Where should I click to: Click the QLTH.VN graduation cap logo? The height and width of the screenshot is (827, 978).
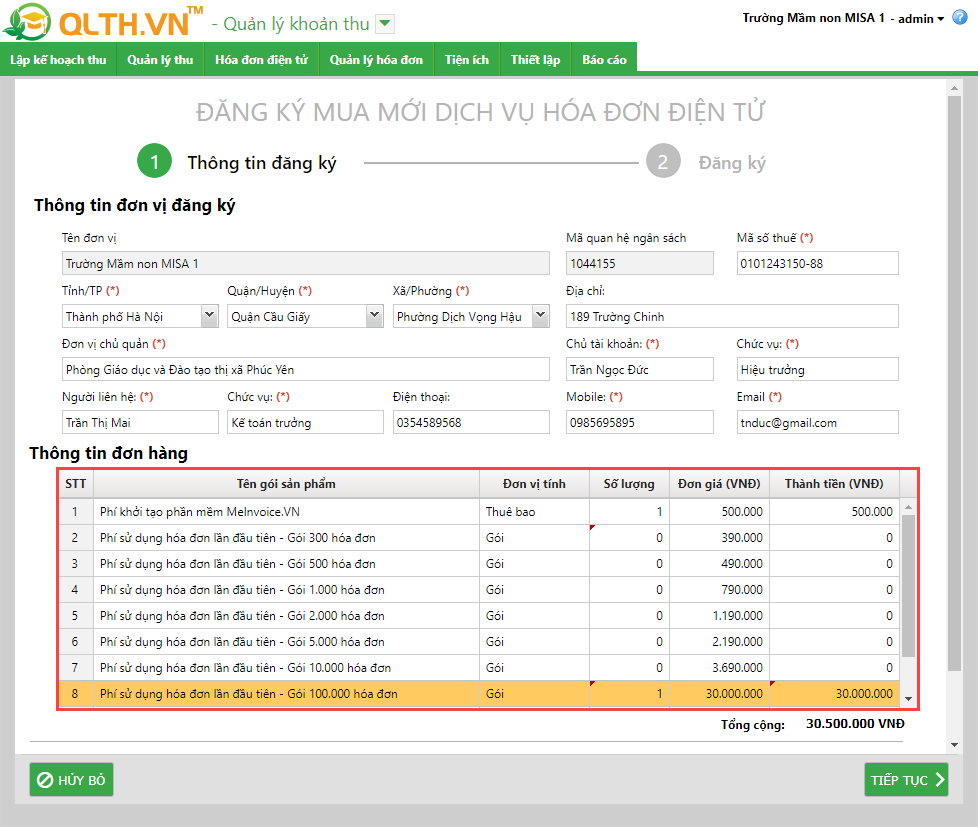(26, 22)
